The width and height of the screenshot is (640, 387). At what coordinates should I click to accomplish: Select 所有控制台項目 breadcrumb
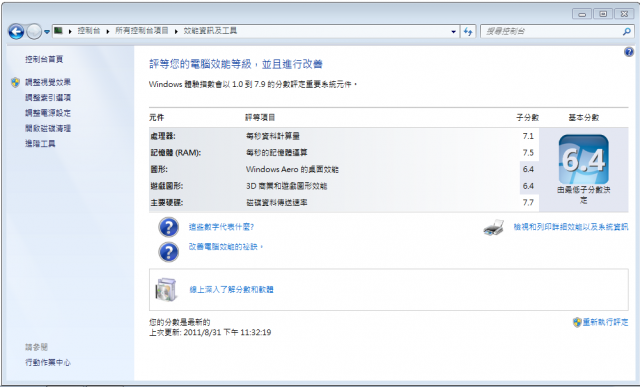pos(142,31)
